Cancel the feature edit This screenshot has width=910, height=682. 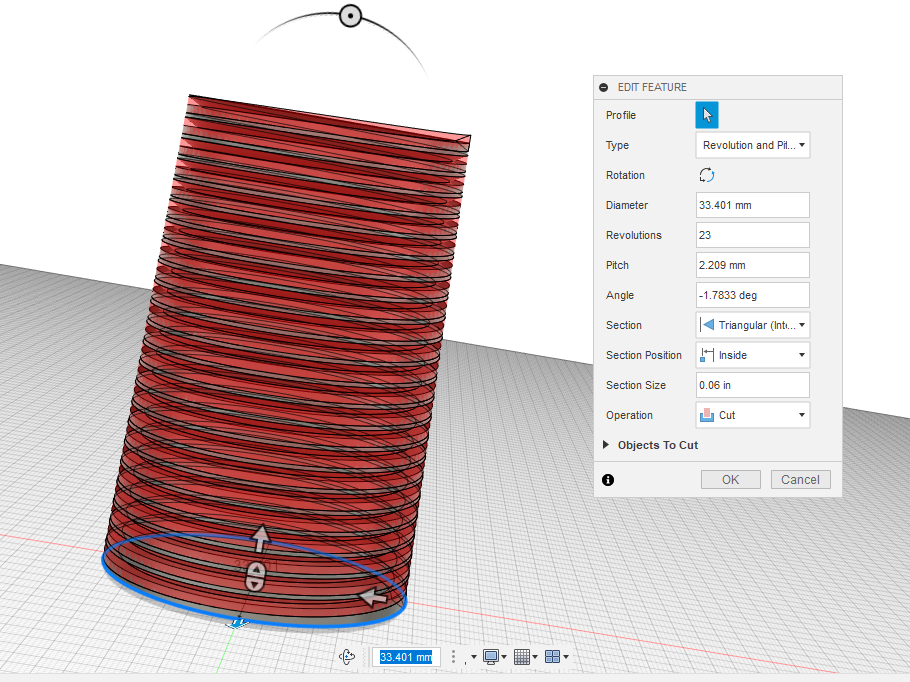[800, 479]
